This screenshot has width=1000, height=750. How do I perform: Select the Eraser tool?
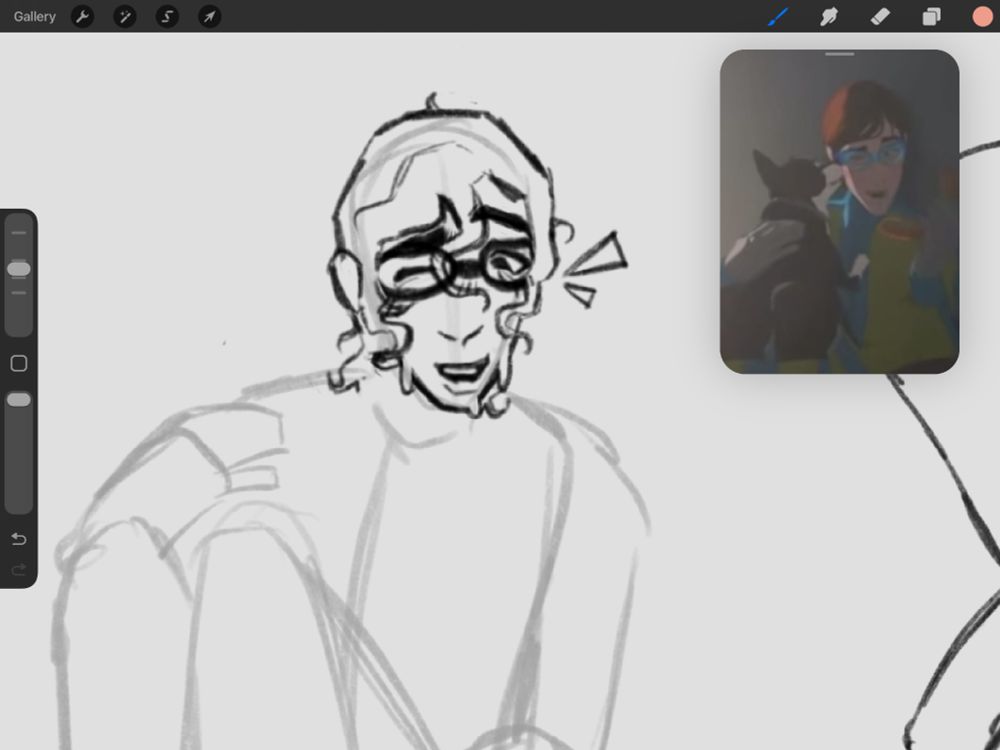pos(880,17)
